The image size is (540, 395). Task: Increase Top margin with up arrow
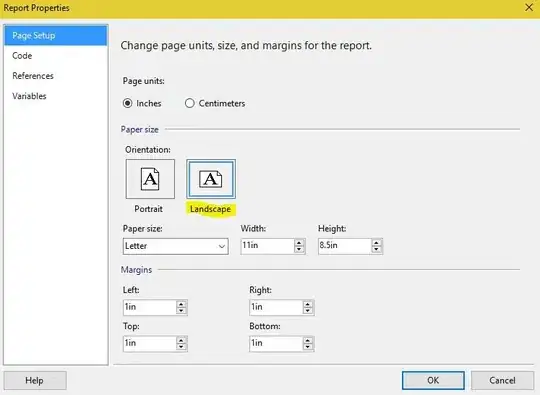(181, 340)
